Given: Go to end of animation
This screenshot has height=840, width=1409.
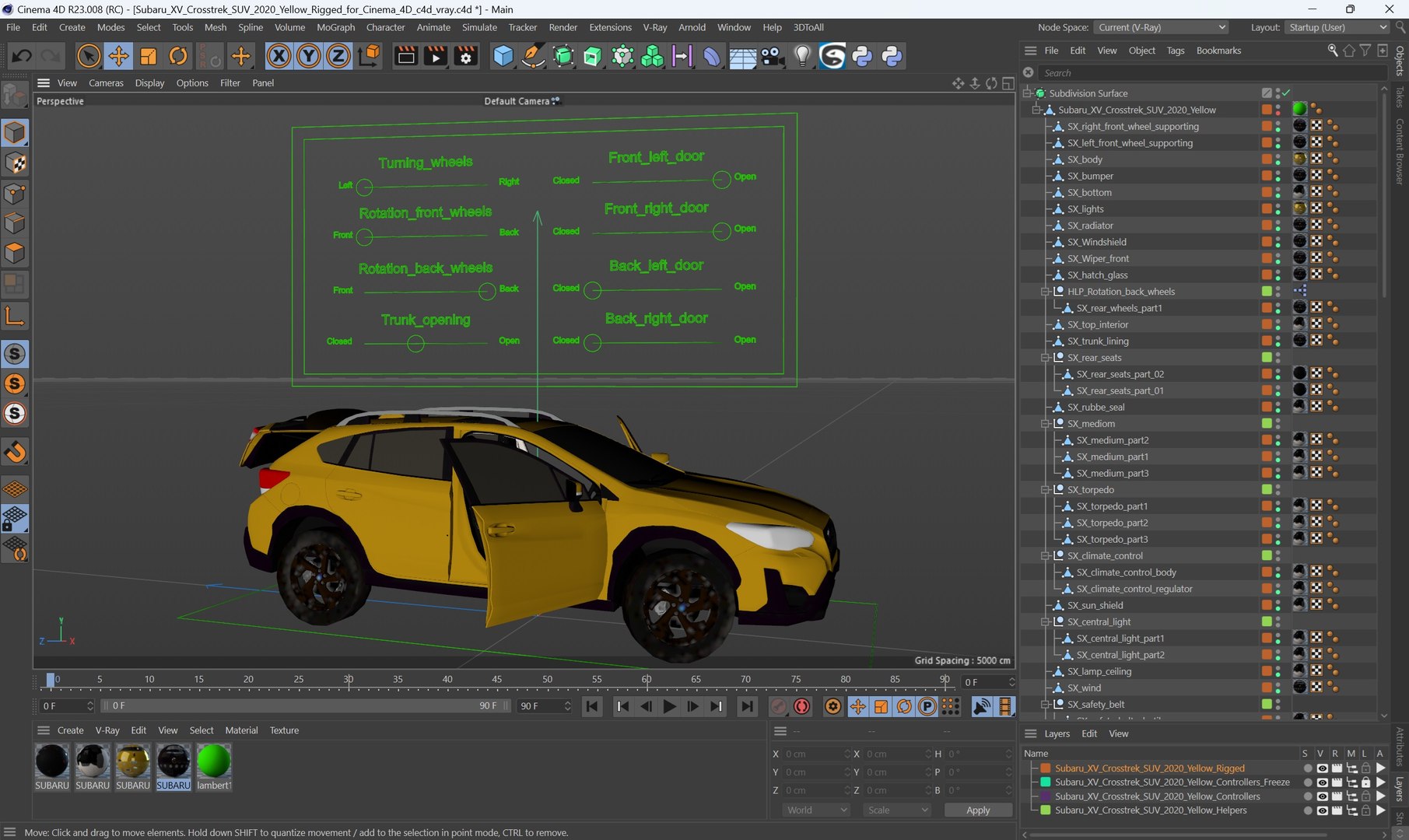Looking at the screenshot, I should coord(747,706).
